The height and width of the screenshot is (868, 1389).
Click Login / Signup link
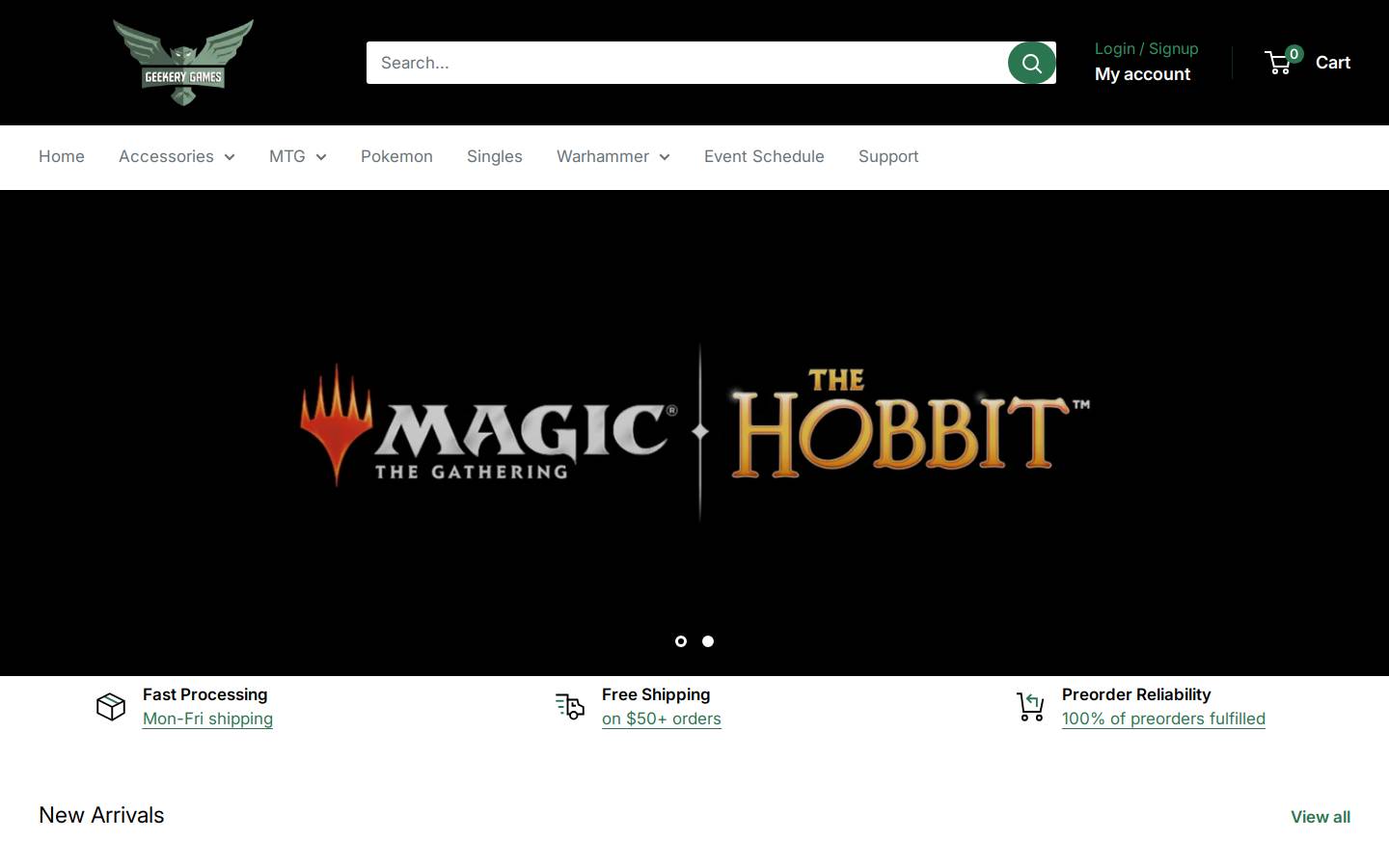click(1147, 48)
